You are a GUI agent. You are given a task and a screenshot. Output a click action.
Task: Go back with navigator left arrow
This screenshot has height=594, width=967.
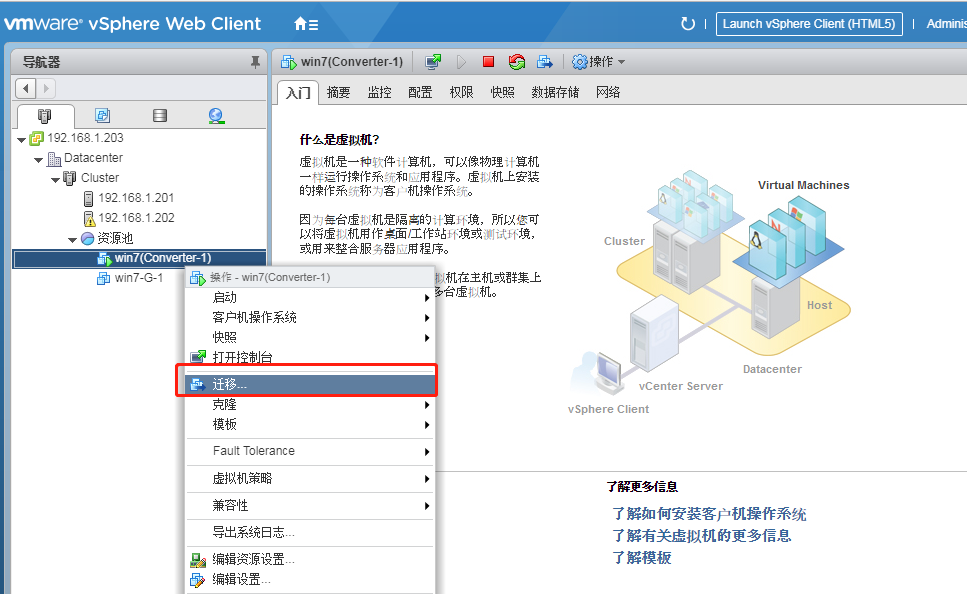[25, 88]
